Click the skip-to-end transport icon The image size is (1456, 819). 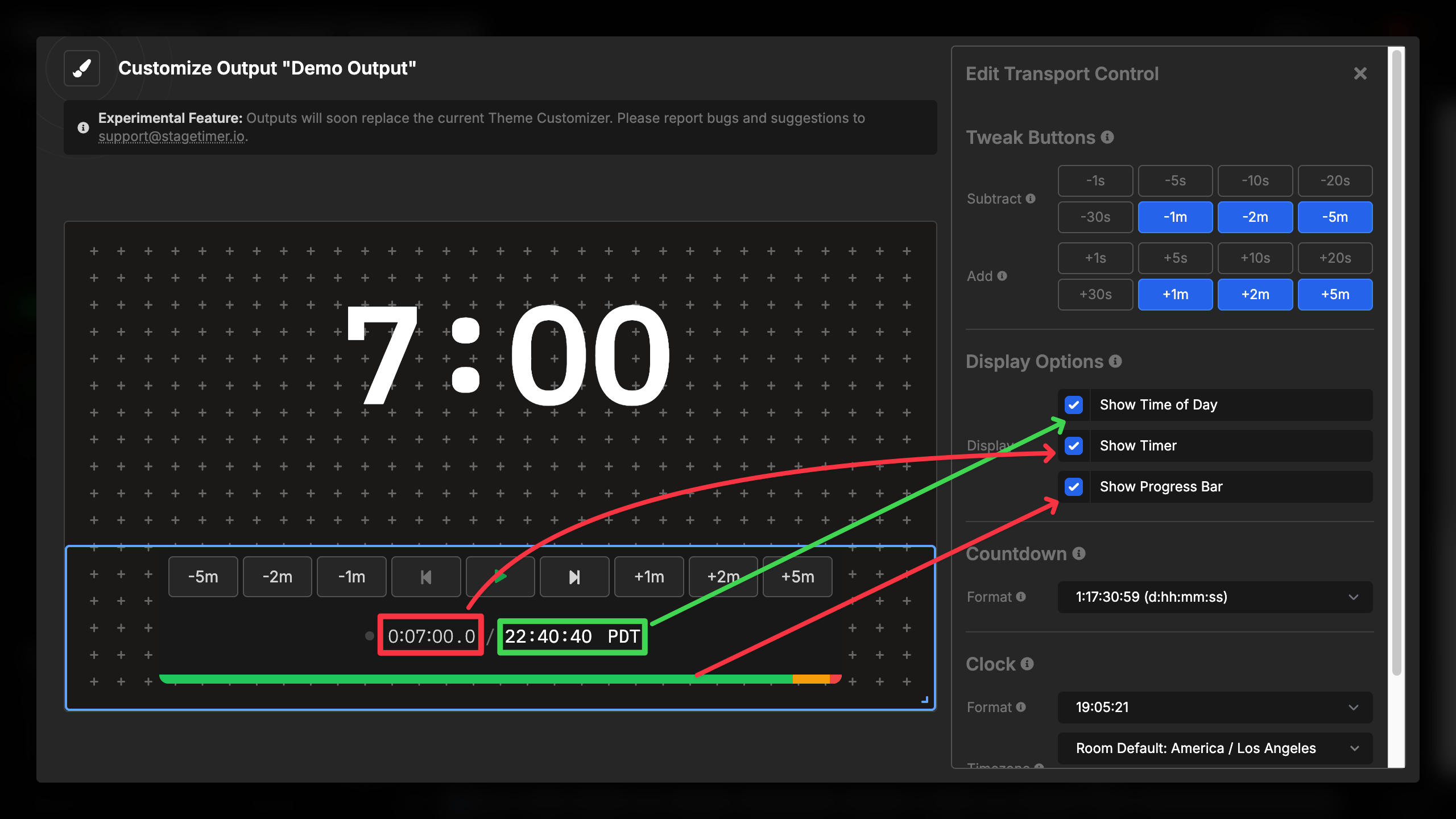[574, 576]
